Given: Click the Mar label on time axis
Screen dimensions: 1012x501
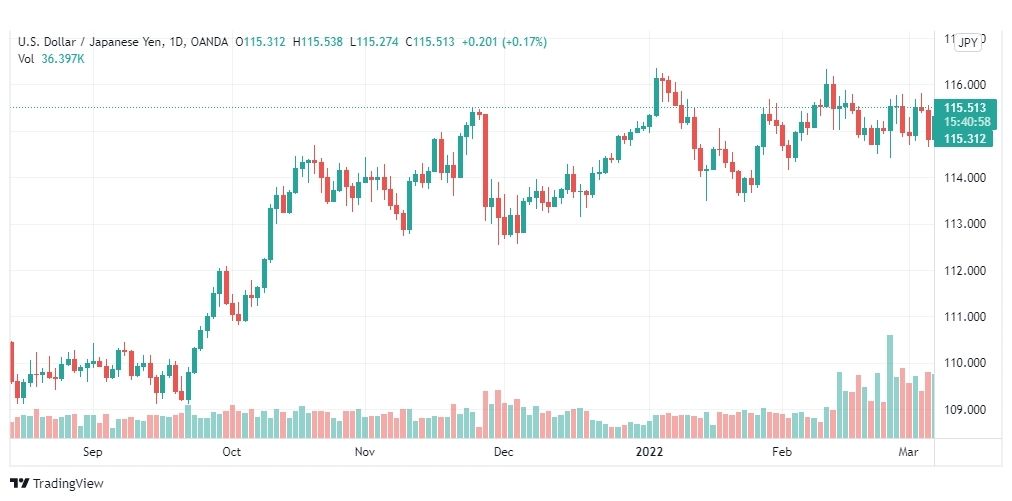Looking at the screenshot, I should pos(907,451).
